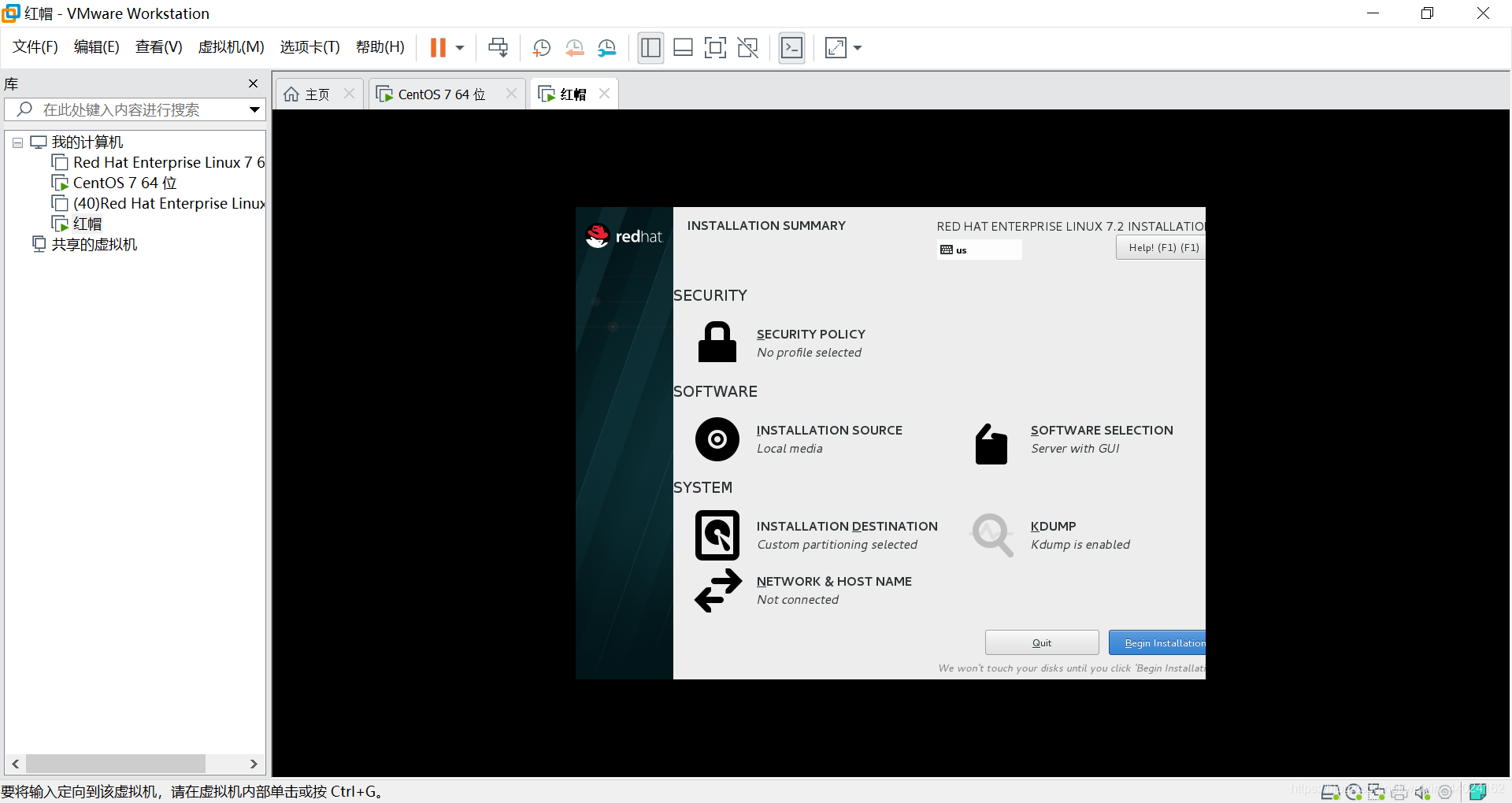Close the library panel
Screen dimensions: 1512x803
click(x=253, y=83)
